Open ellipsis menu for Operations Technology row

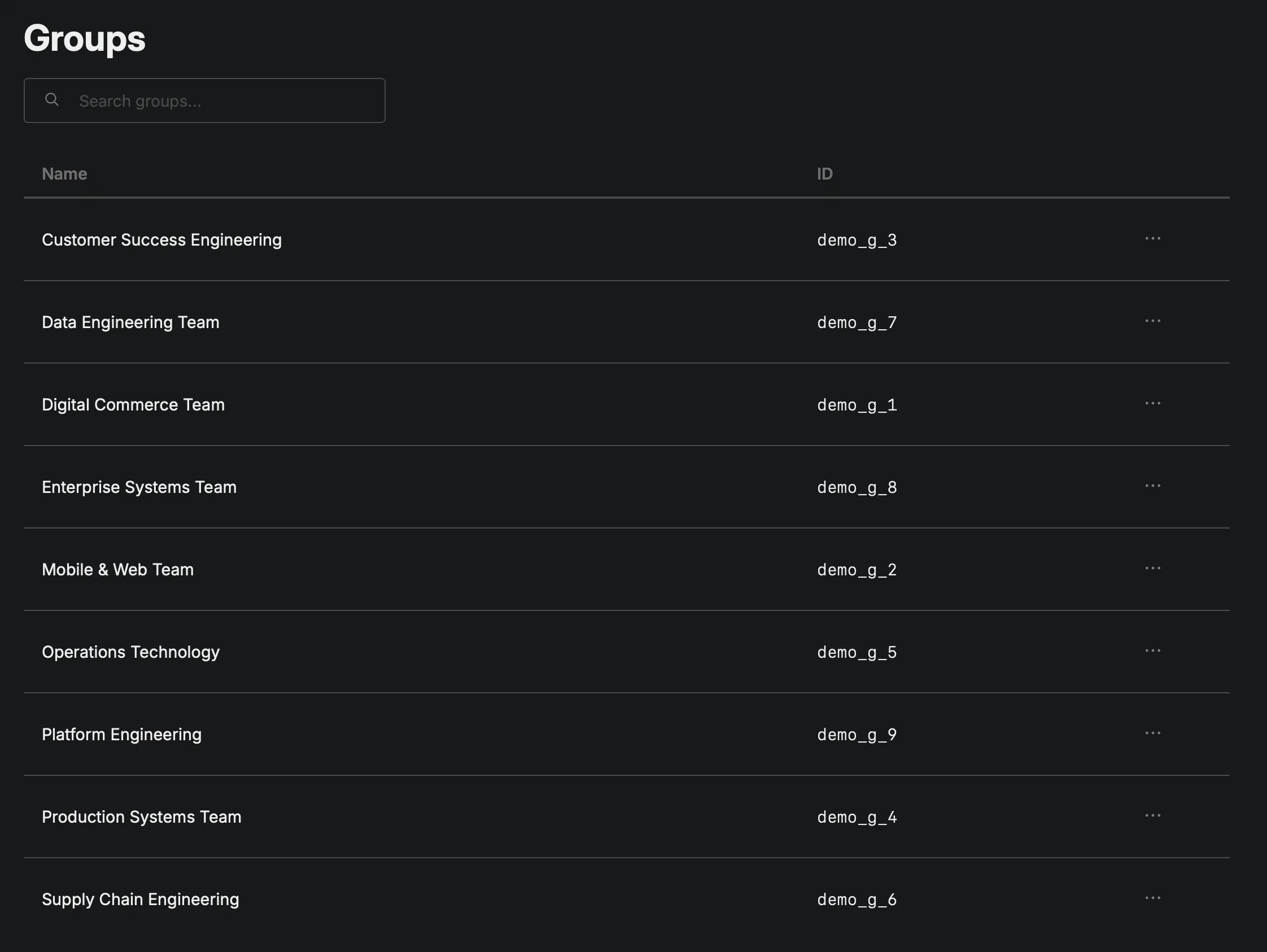pos(1152,650)
